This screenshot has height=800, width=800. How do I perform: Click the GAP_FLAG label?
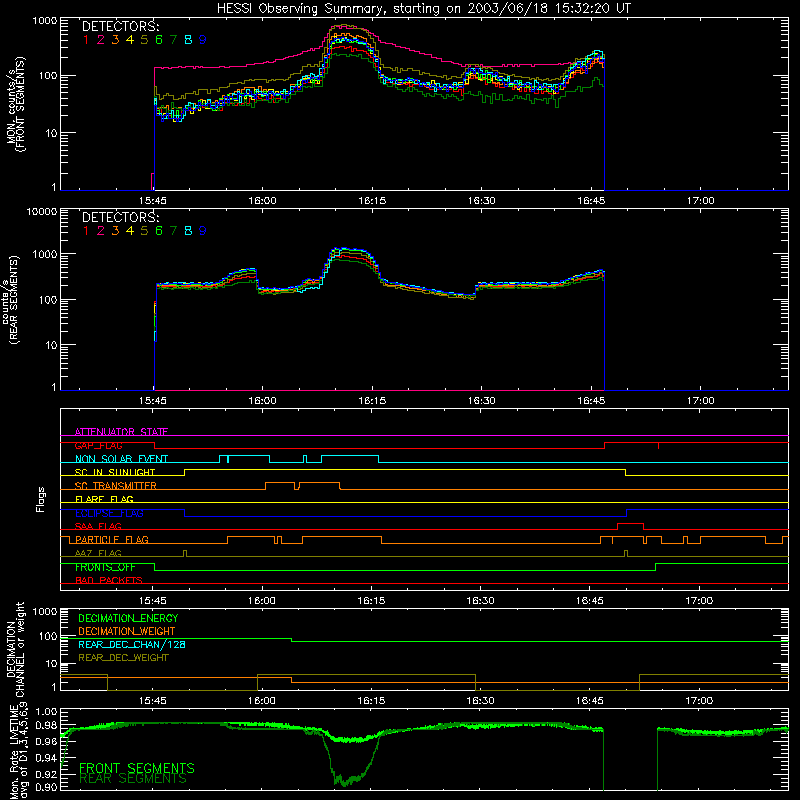[98, 445]
